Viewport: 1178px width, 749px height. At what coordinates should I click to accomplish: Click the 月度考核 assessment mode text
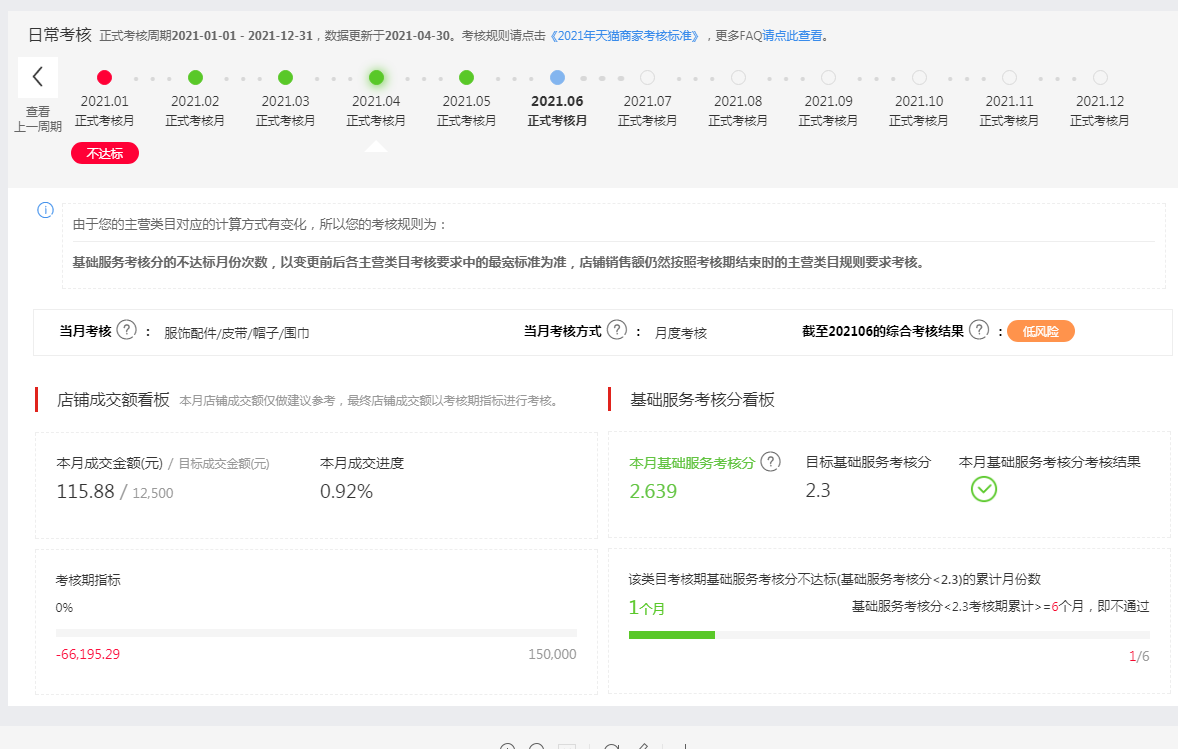681,333
